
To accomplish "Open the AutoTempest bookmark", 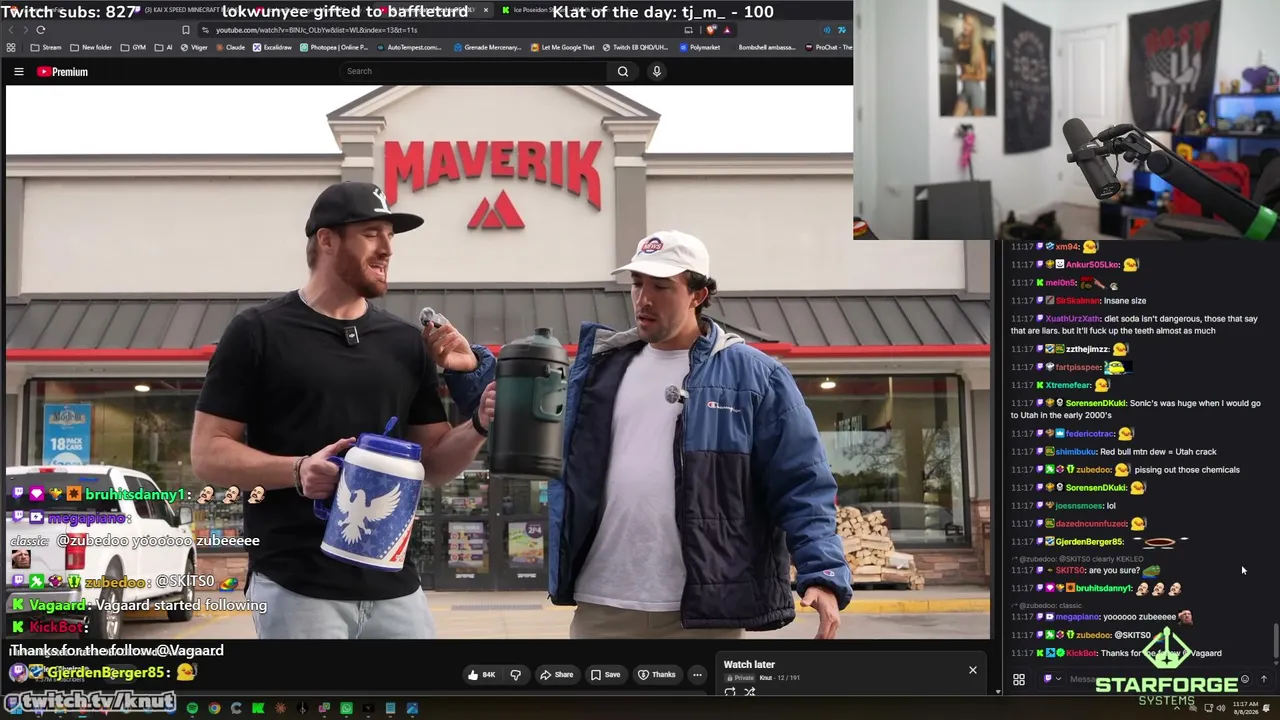I will pyautogui.click(x=408, y=47).
